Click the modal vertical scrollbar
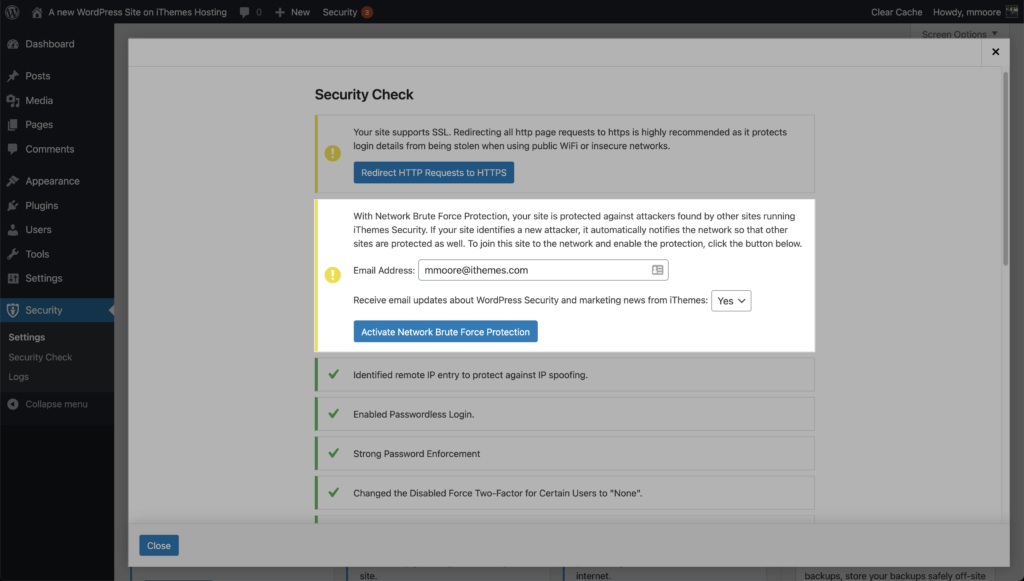Image resolution: width=1024 pixels, height=581 pixels. coord(1006,168)
